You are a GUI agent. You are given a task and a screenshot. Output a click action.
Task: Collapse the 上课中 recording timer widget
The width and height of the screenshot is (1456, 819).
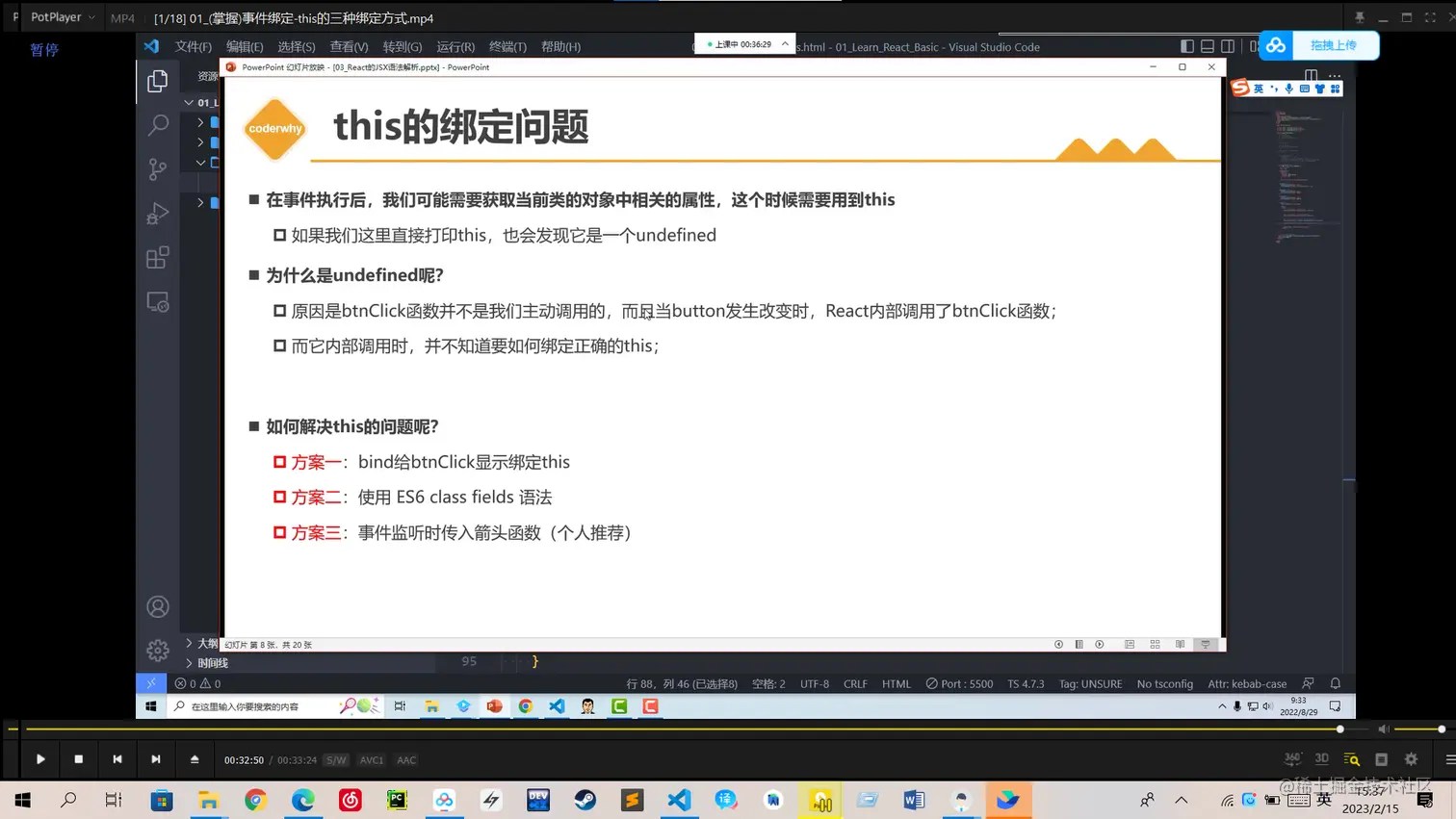click(x=785, y=43)
